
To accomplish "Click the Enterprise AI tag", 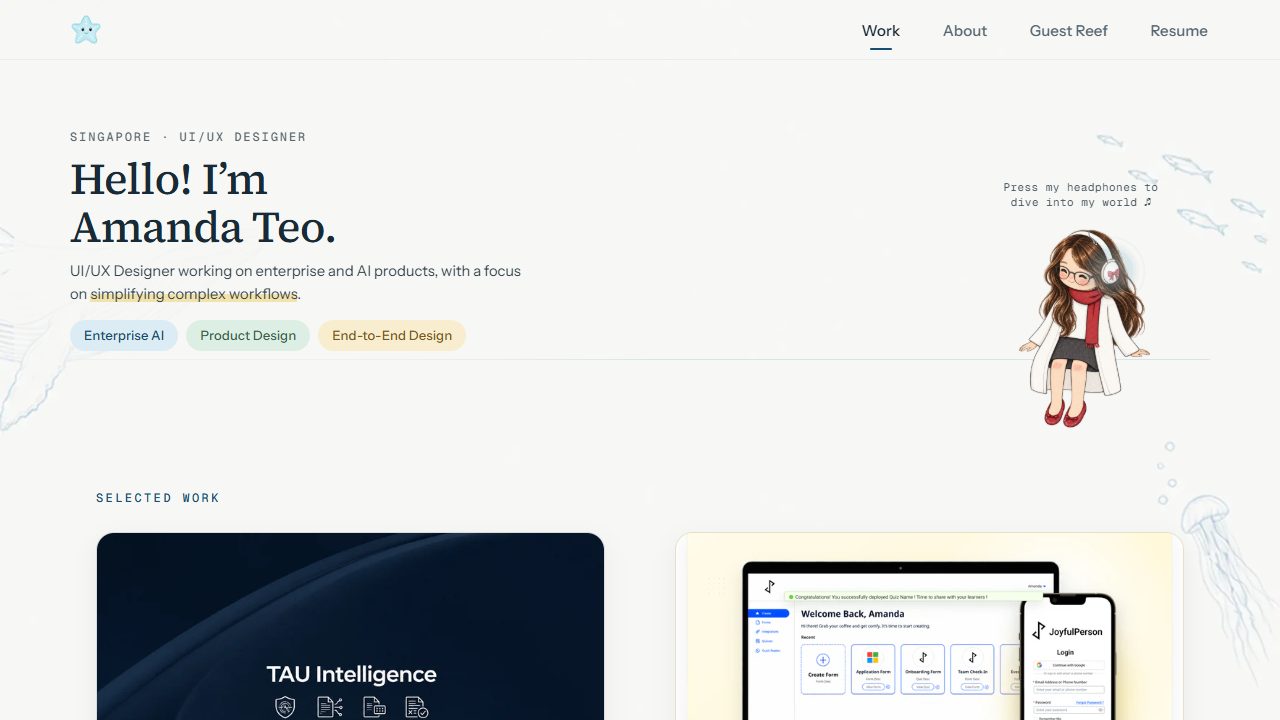I will (x=124, y=336).
